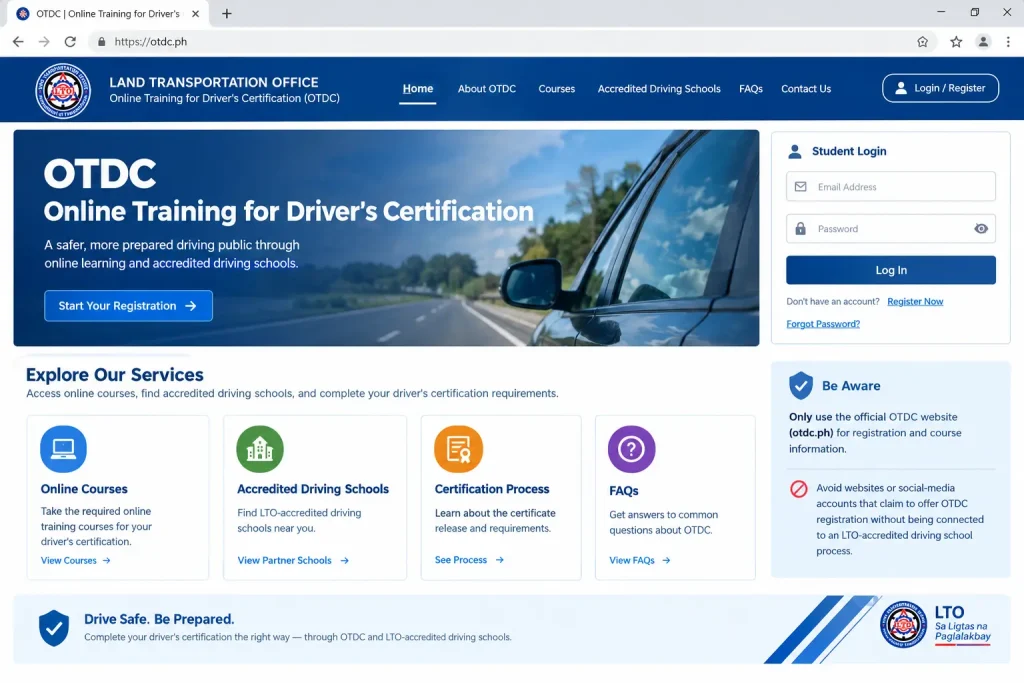This screenshot has height=683, width=1024.
Task: Focus the Password input field
Action: (891, 229)
